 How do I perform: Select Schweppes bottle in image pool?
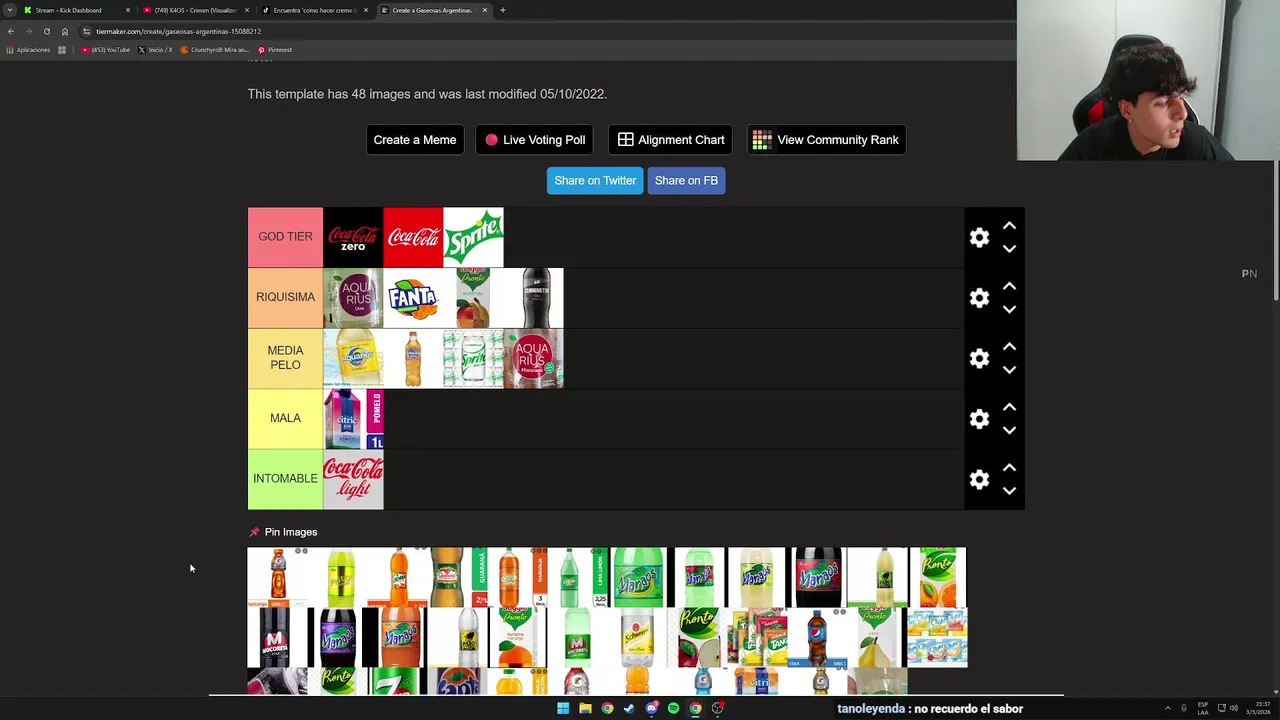[x=637, y=638]
